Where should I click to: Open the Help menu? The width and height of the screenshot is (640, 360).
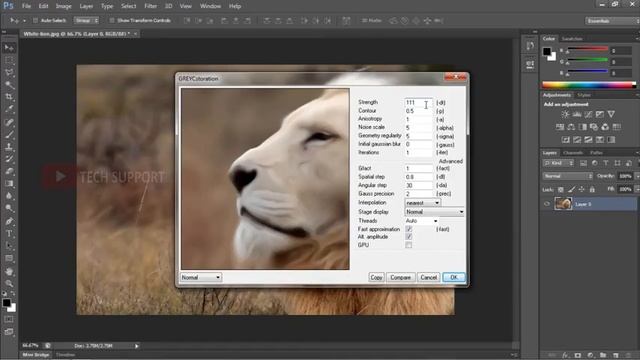coord(235,6)
